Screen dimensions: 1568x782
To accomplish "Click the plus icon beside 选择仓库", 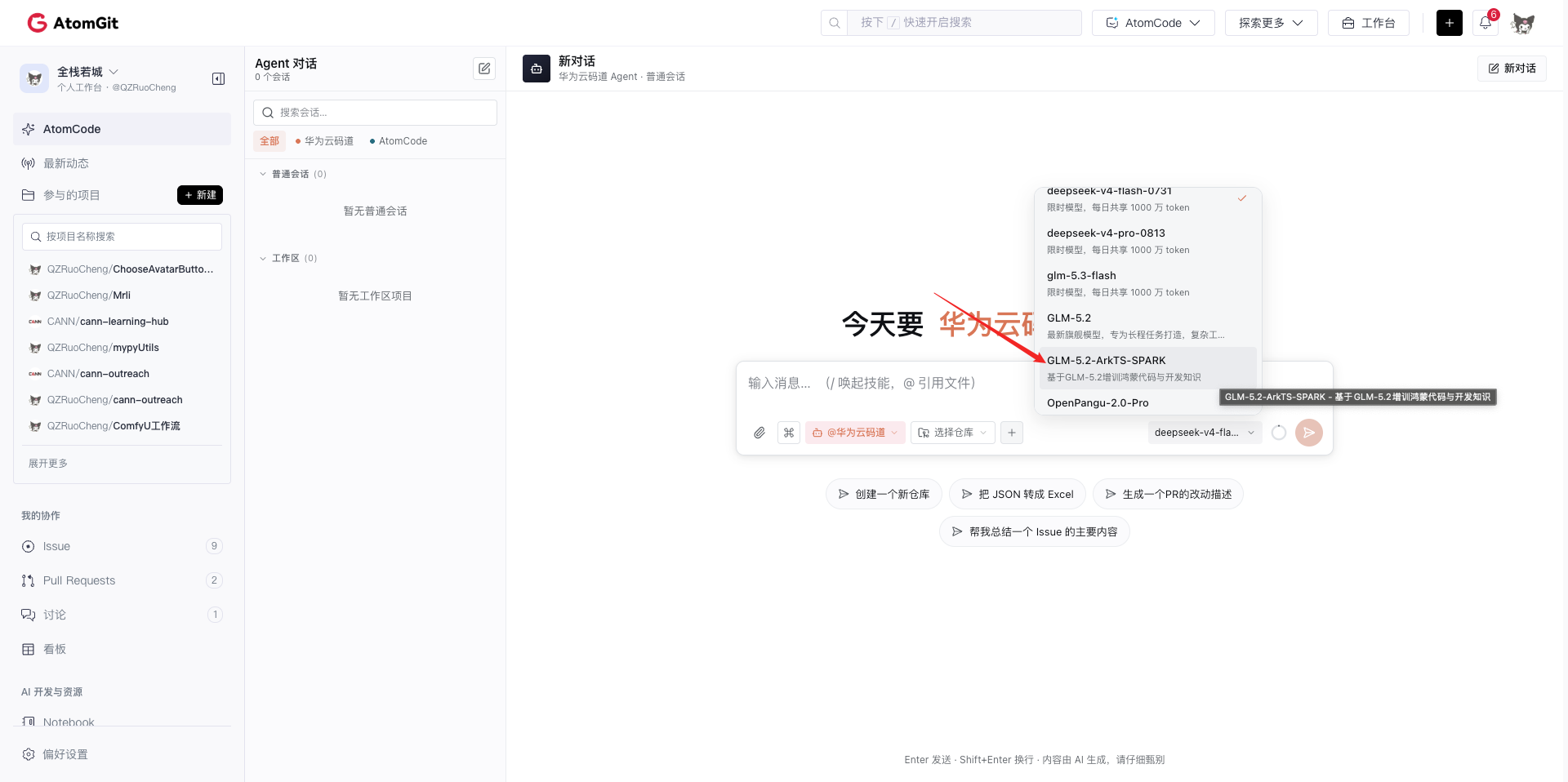I will 1012,433.
